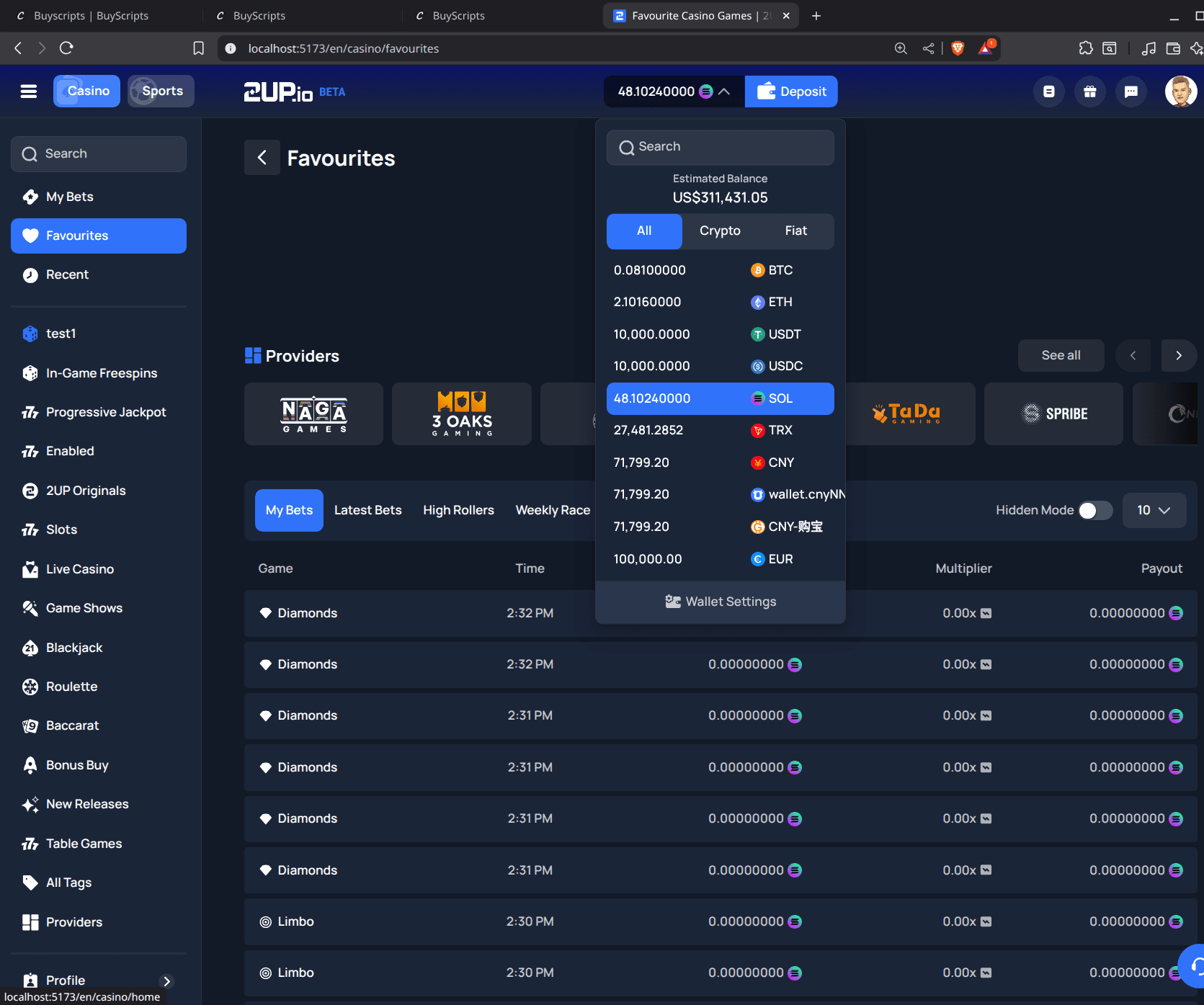Open Wallet Settings
This screenshot has width=1204, height=1005.
pyautogui.click(x=720, y=602)
